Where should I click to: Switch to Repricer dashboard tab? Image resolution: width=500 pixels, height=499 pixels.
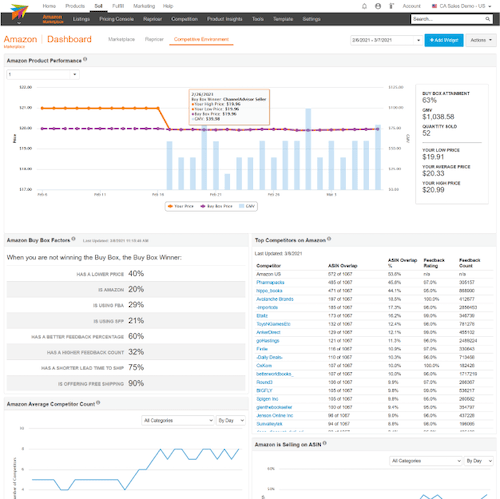154,39
